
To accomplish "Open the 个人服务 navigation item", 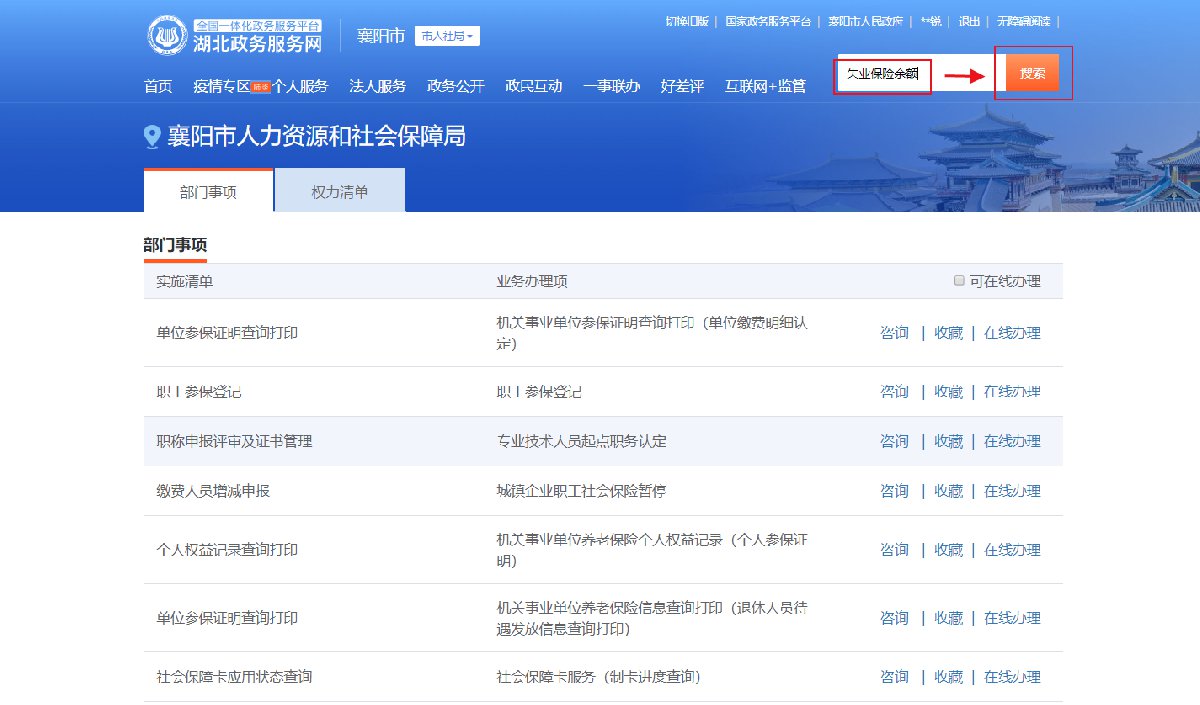I will click(x=300, y=86).
